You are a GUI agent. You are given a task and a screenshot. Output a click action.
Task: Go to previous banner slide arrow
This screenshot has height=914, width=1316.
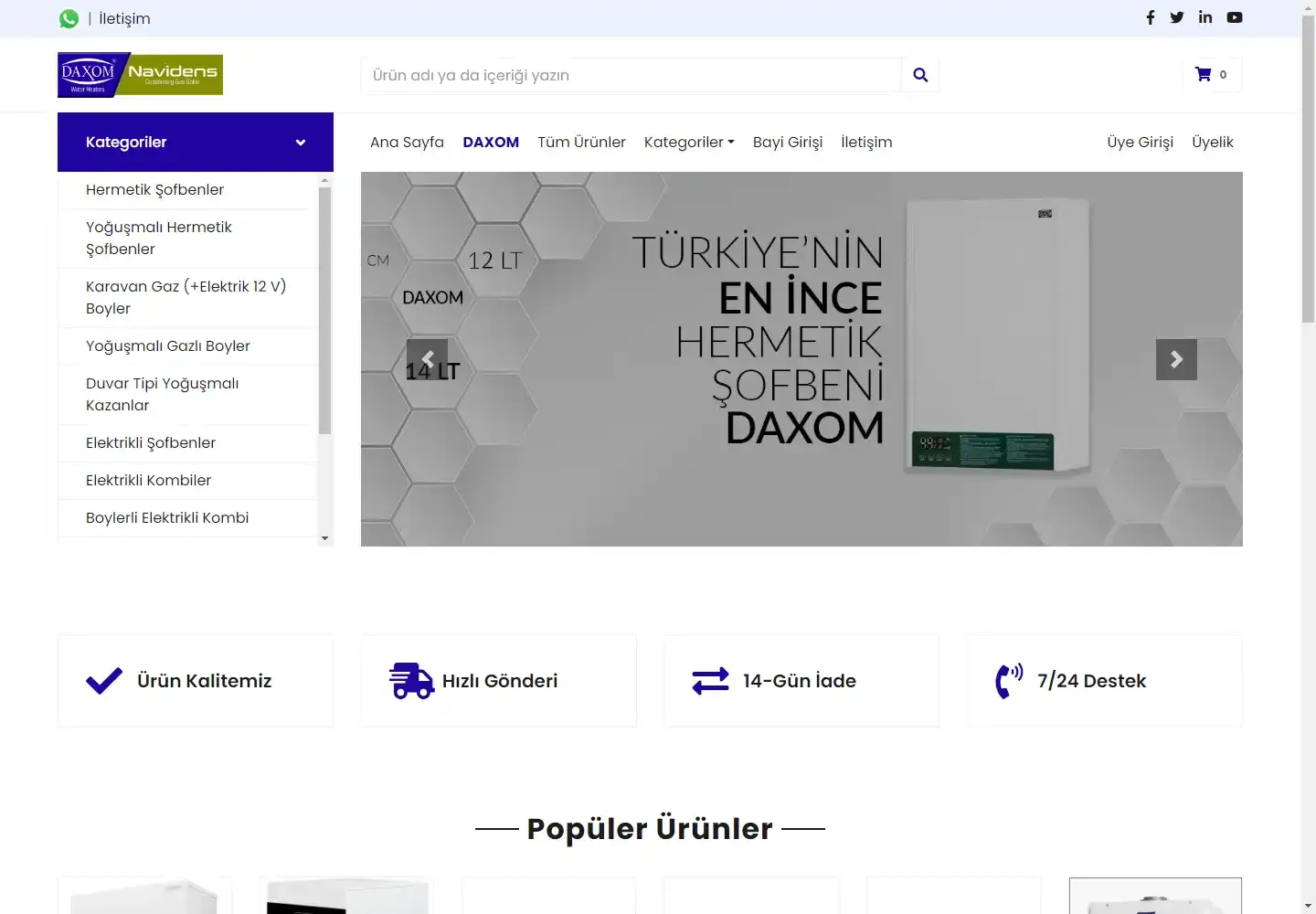pos(427,359)
